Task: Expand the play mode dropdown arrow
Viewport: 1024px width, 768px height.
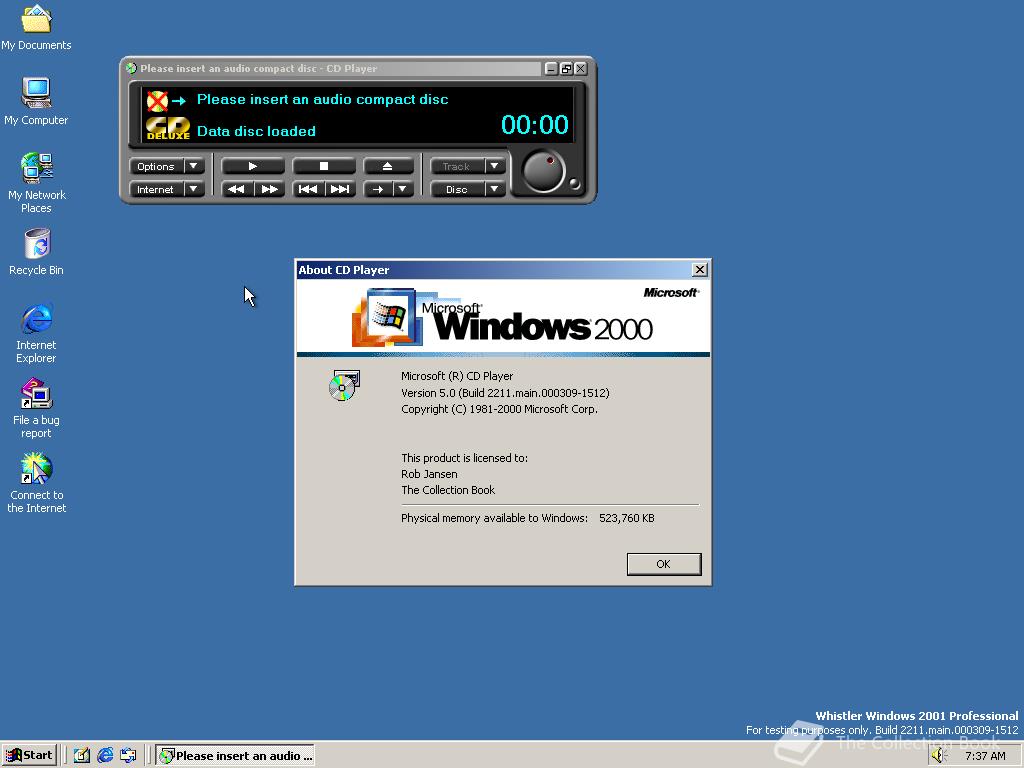Action: (x=403, y=189)
